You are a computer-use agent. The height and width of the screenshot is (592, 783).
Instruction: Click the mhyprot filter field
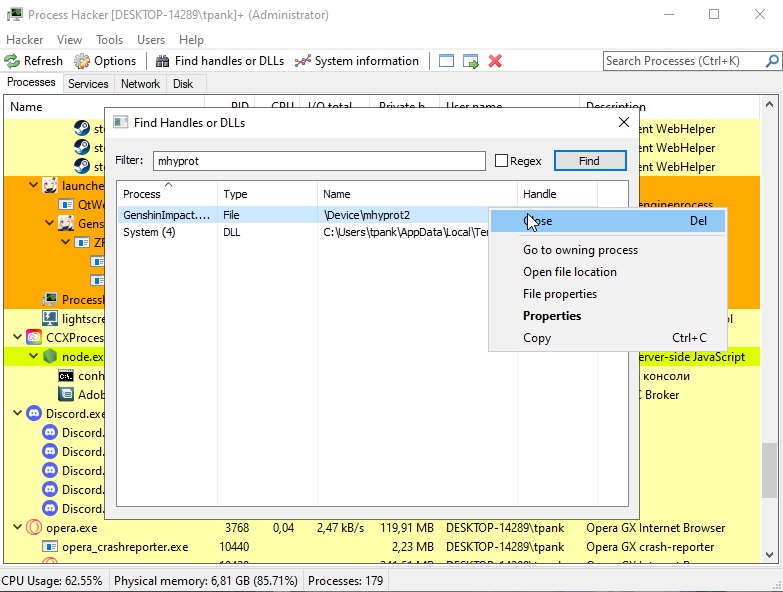click(319, 161)
